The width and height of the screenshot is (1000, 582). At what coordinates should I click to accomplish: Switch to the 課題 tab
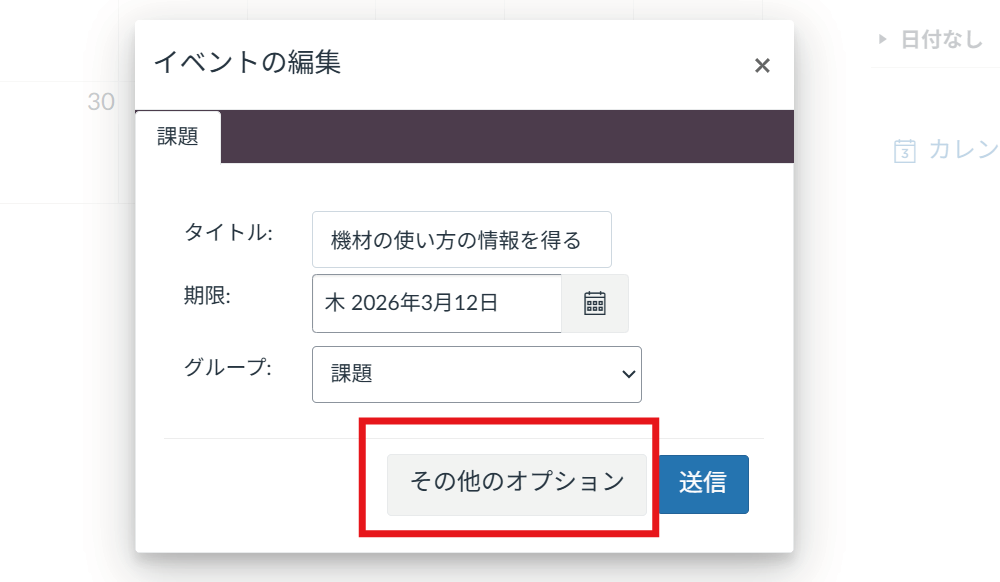click(178, 136)
